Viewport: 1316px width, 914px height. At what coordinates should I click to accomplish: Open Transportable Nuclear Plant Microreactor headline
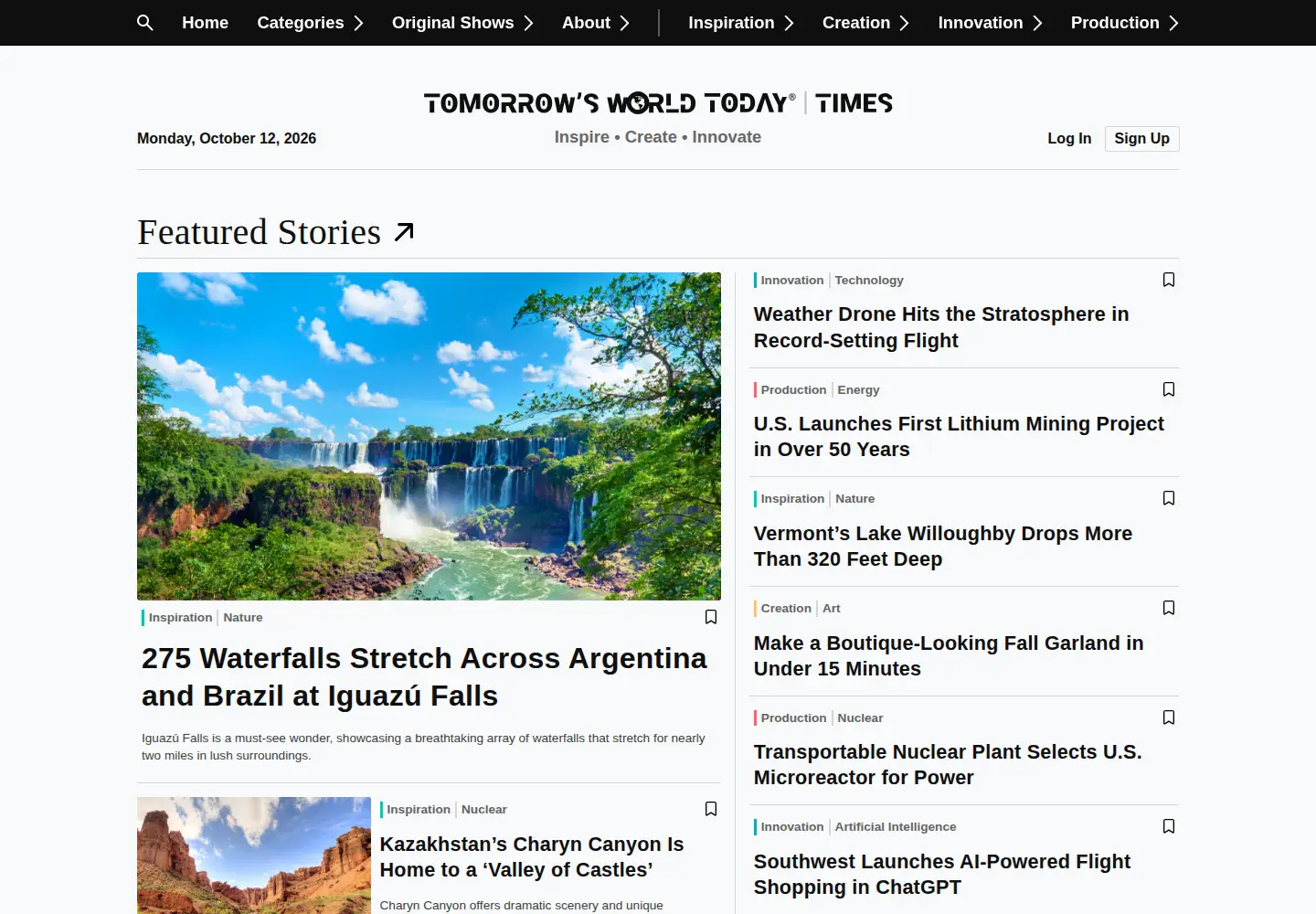point(948,764)
